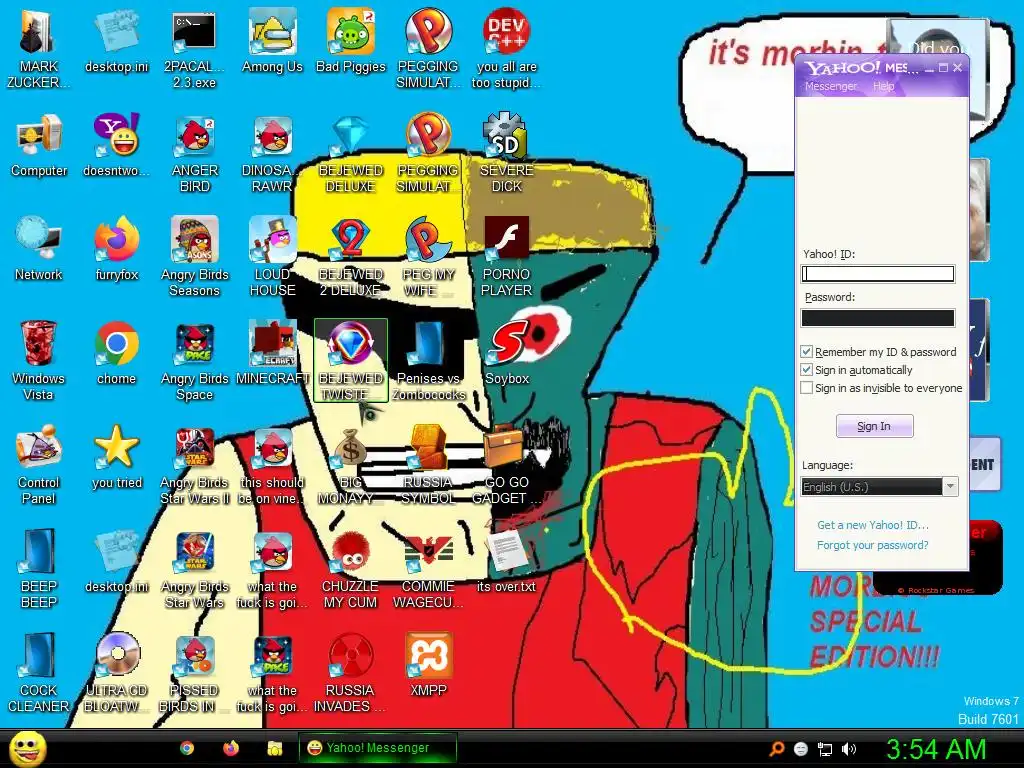This screenshot has width=1024, height=768.
Task: Launch Chrome from the taskbar
Action: [x=187, y=748]
